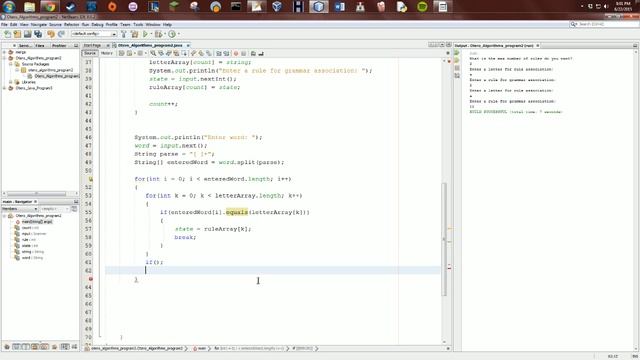Open Steam from the taskbar

[x=71, y=7]
